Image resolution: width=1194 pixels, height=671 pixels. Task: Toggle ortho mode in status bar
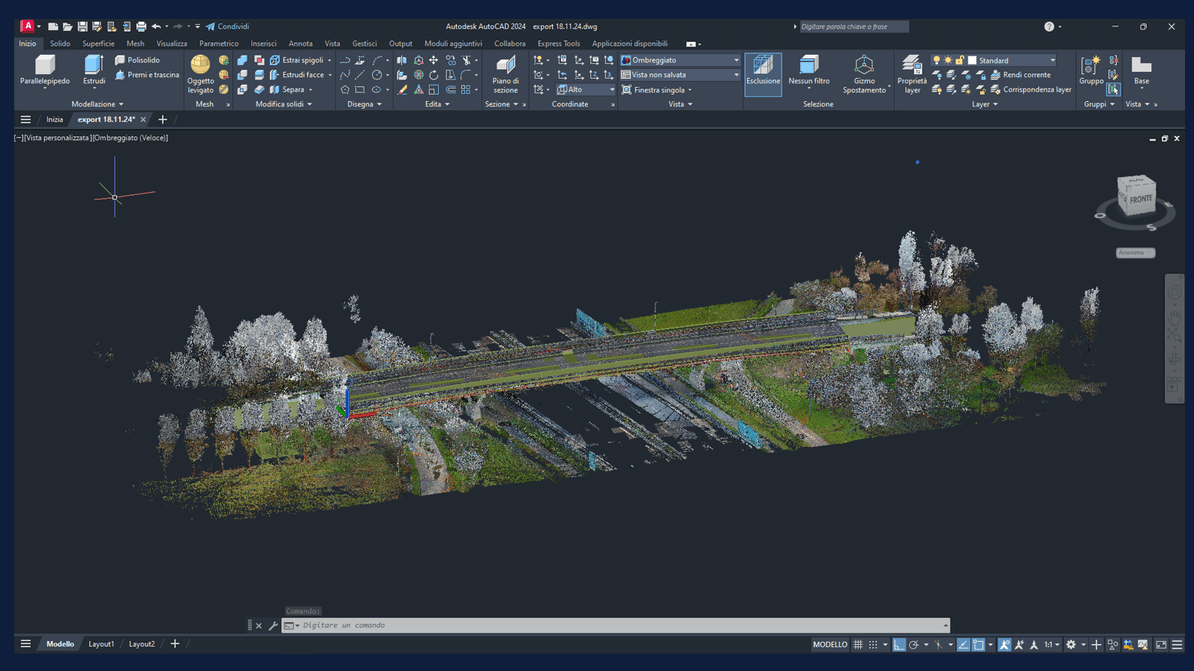point(899,645)
